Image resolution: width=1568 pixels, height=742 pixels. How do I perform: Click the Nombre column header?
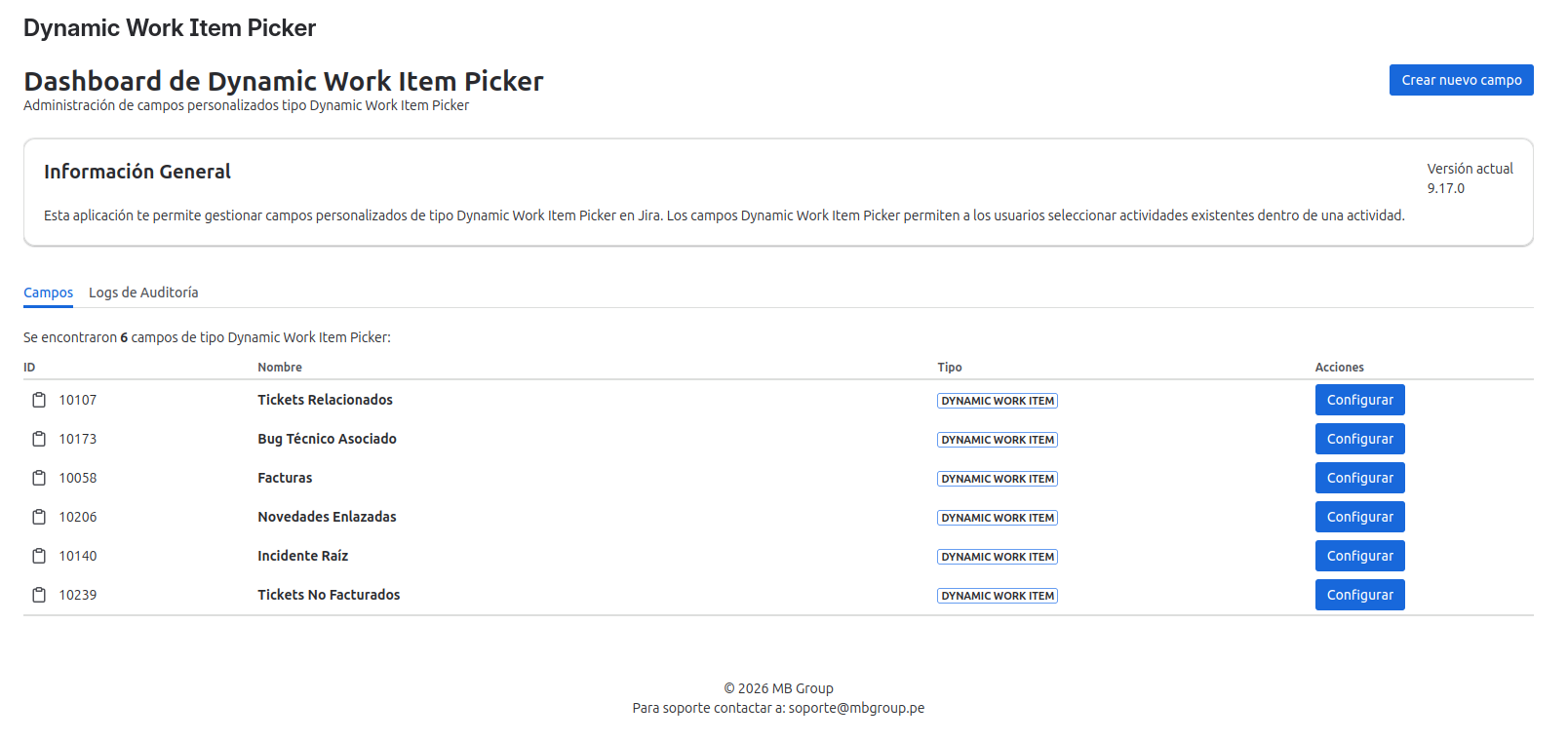pos(280,368)
